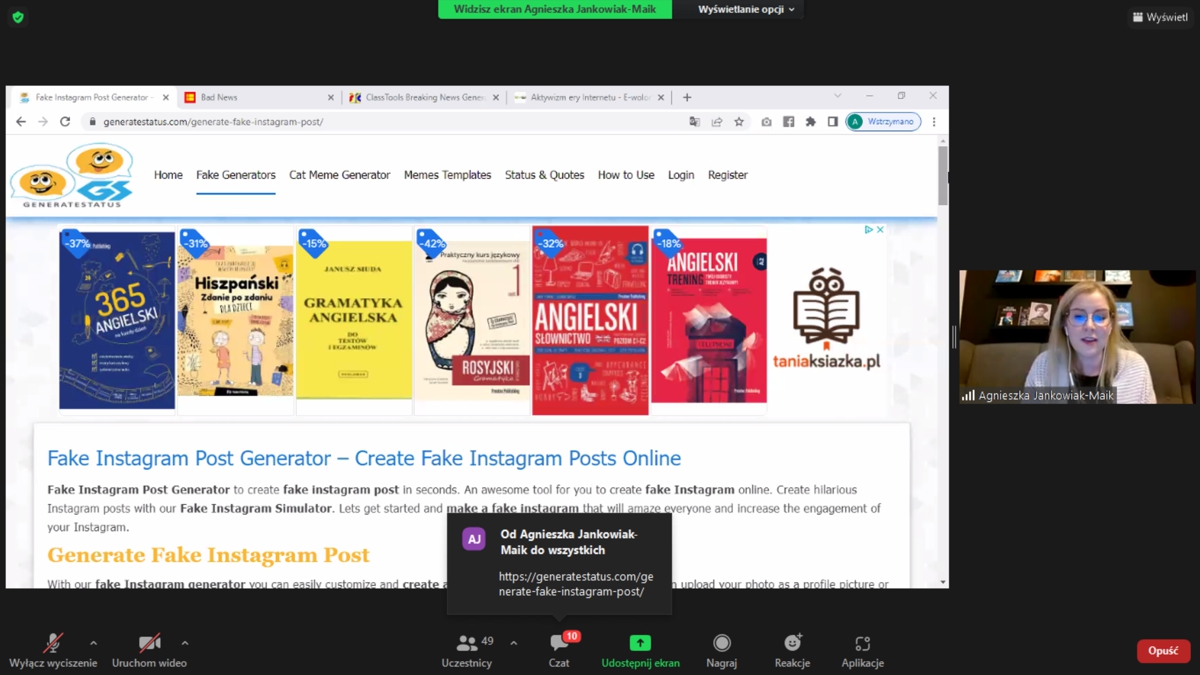1200x675 pixels.
Task: Open the Home menu item
Action: point(168,175)
